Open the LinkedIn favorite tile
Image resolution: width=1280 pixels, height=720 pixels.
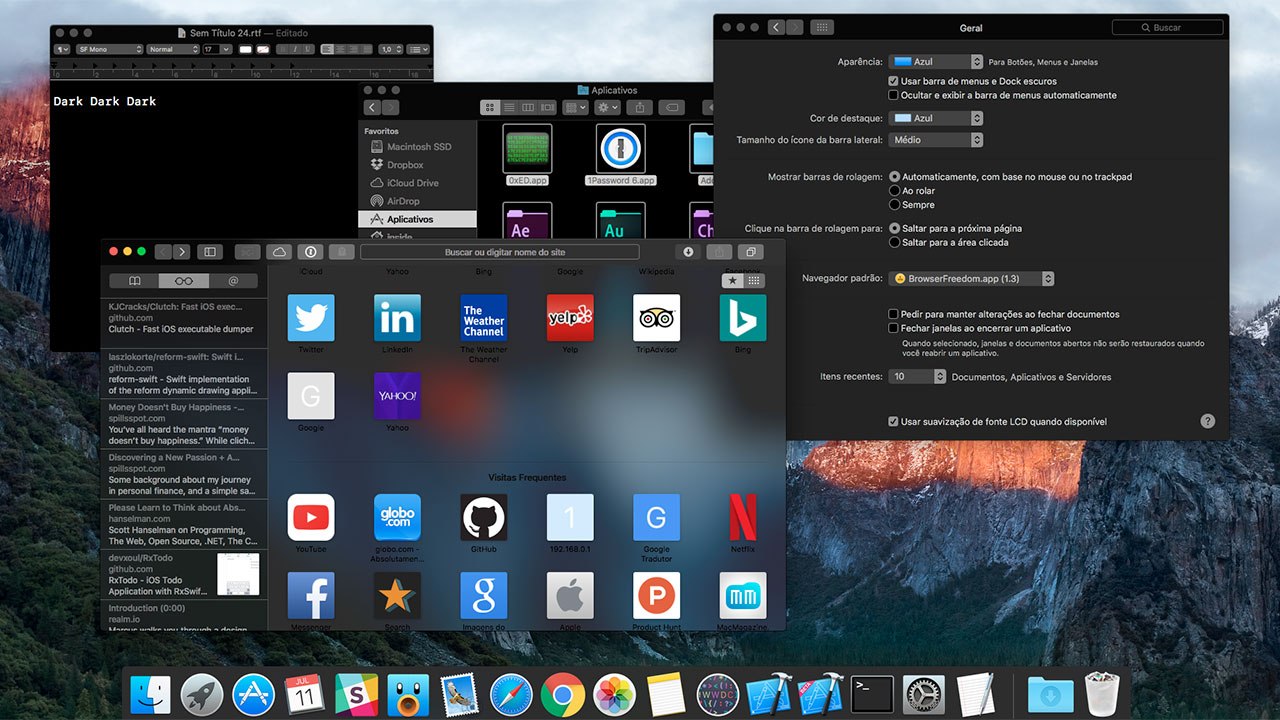(397, 318)
